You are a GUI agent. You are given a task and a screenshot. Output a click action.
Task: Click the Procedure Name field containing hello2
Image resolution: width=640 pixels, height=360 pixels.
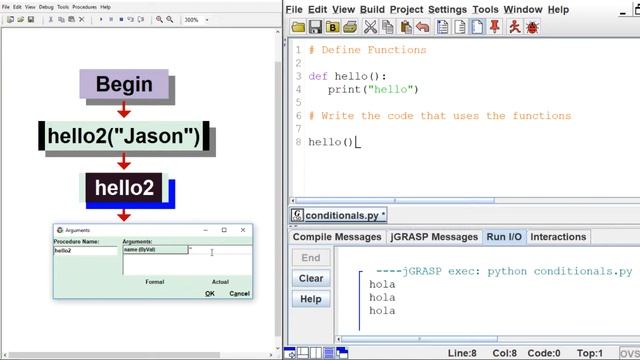85,251
